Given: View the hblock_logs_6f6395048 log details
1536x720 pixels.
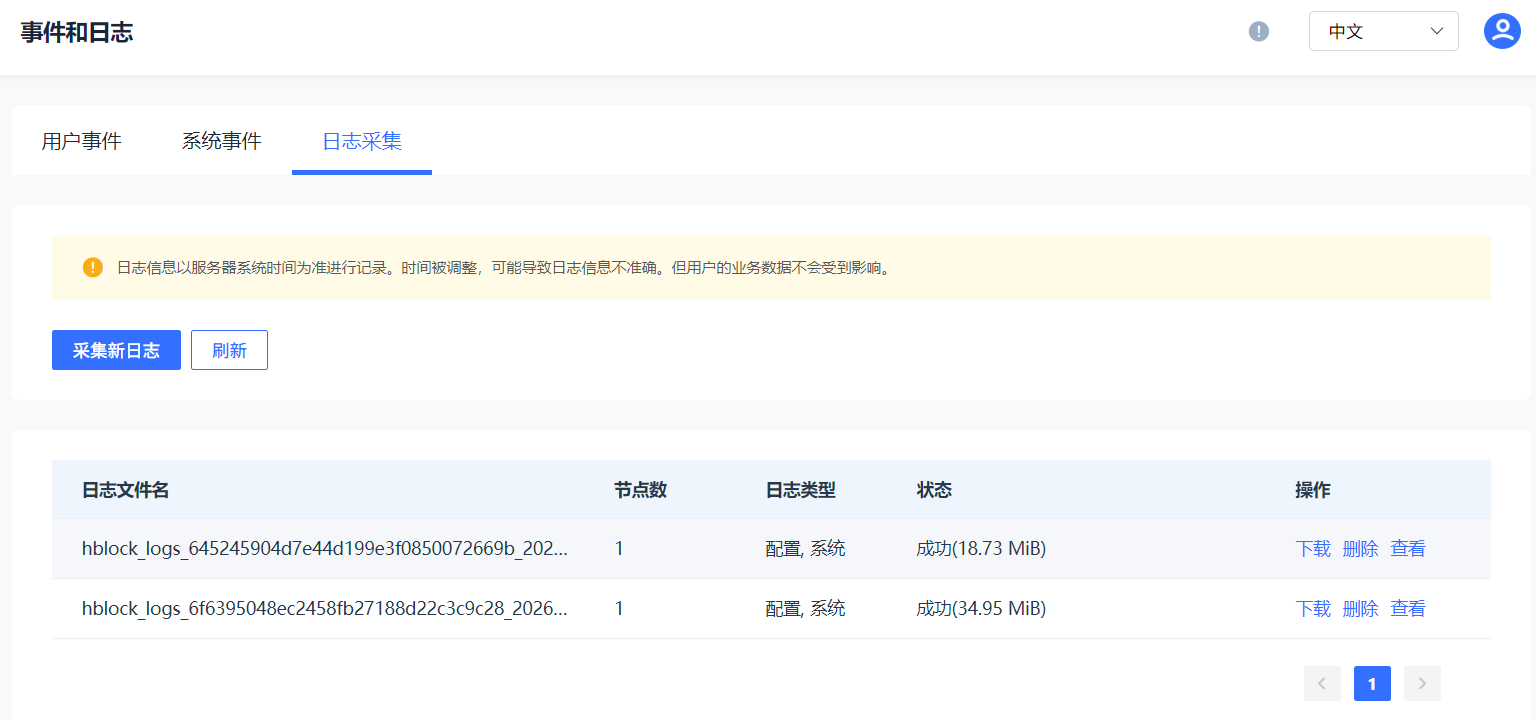Looking at the screenshot, I should click(1408, 608).
